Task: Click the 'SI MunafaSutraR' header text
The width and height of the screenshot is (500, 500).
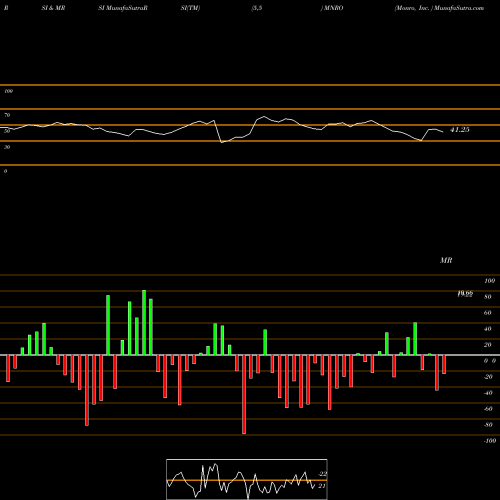Action: click(x=123, y=8)
